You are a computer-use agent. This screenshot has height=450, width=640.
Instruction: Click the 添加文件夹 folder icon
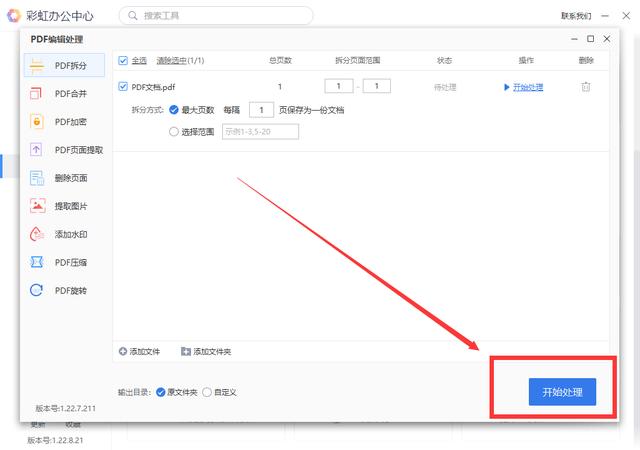(x=186, y=352)
